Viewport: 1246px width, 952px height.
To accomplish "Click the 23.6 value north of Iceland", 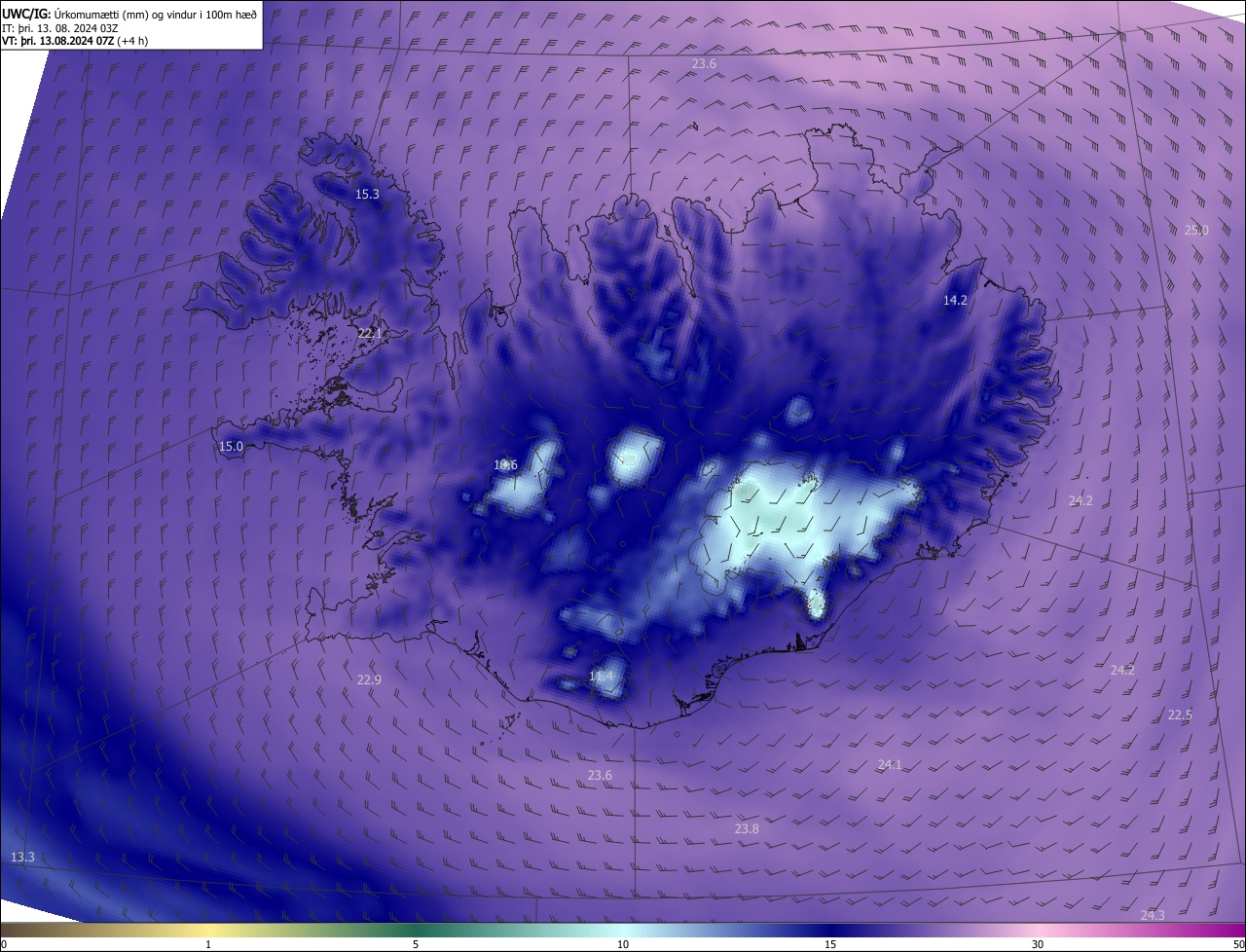I will click(x=704, y=63).
